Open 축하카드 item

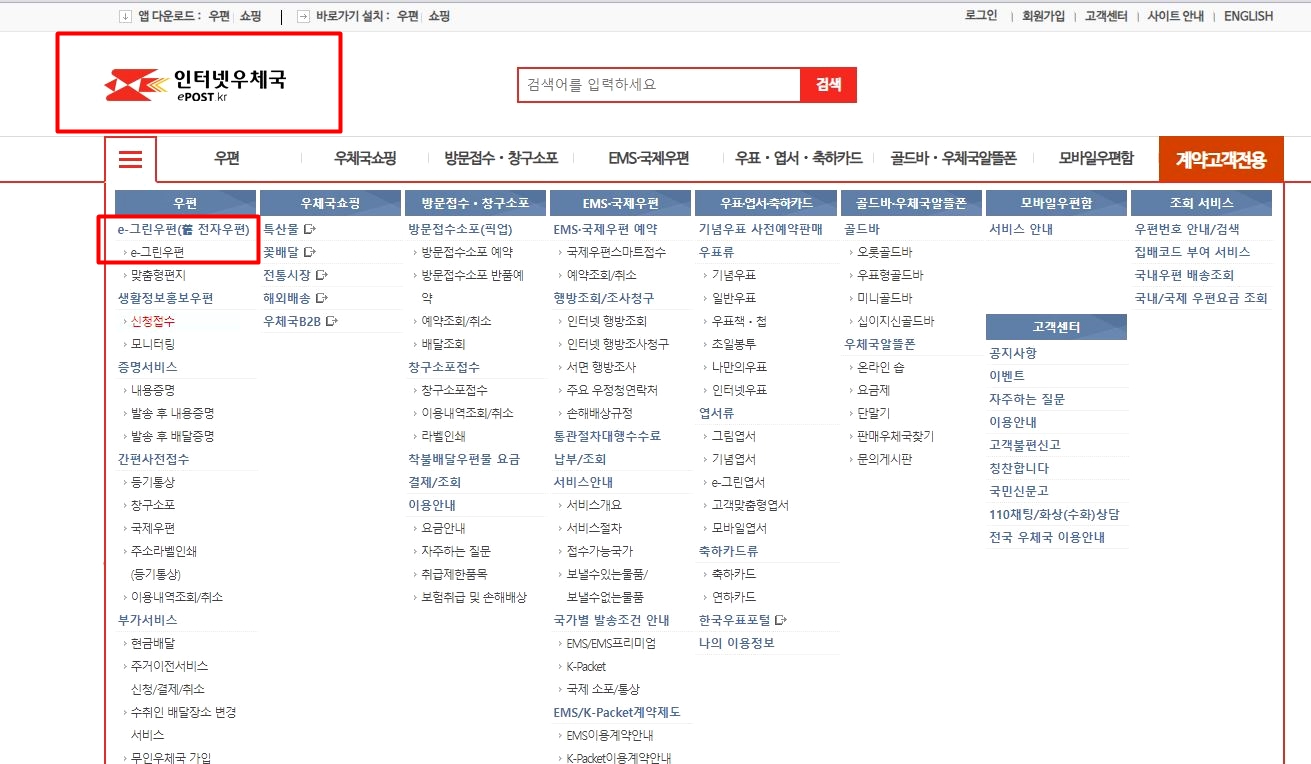pyautogui.click(x=734, y=574)
